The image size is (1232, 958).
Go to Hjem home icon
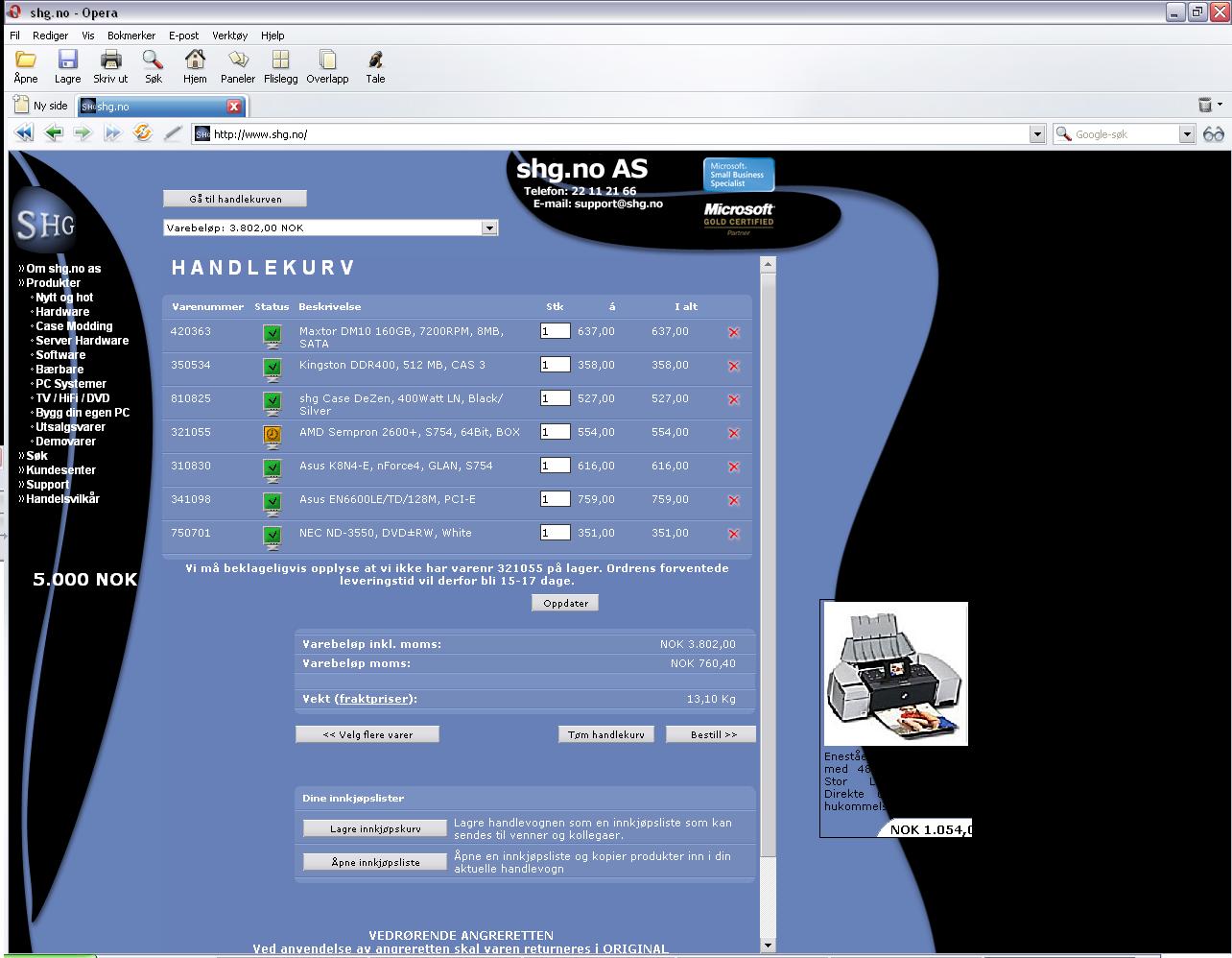tap(195, 60)
